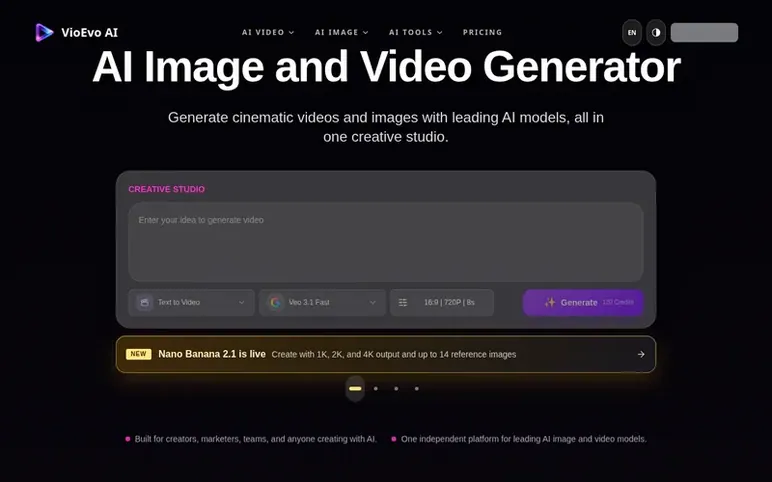Select the third carousel dot indicator
The width and height of the screenshot is (772, 482).
396,388
